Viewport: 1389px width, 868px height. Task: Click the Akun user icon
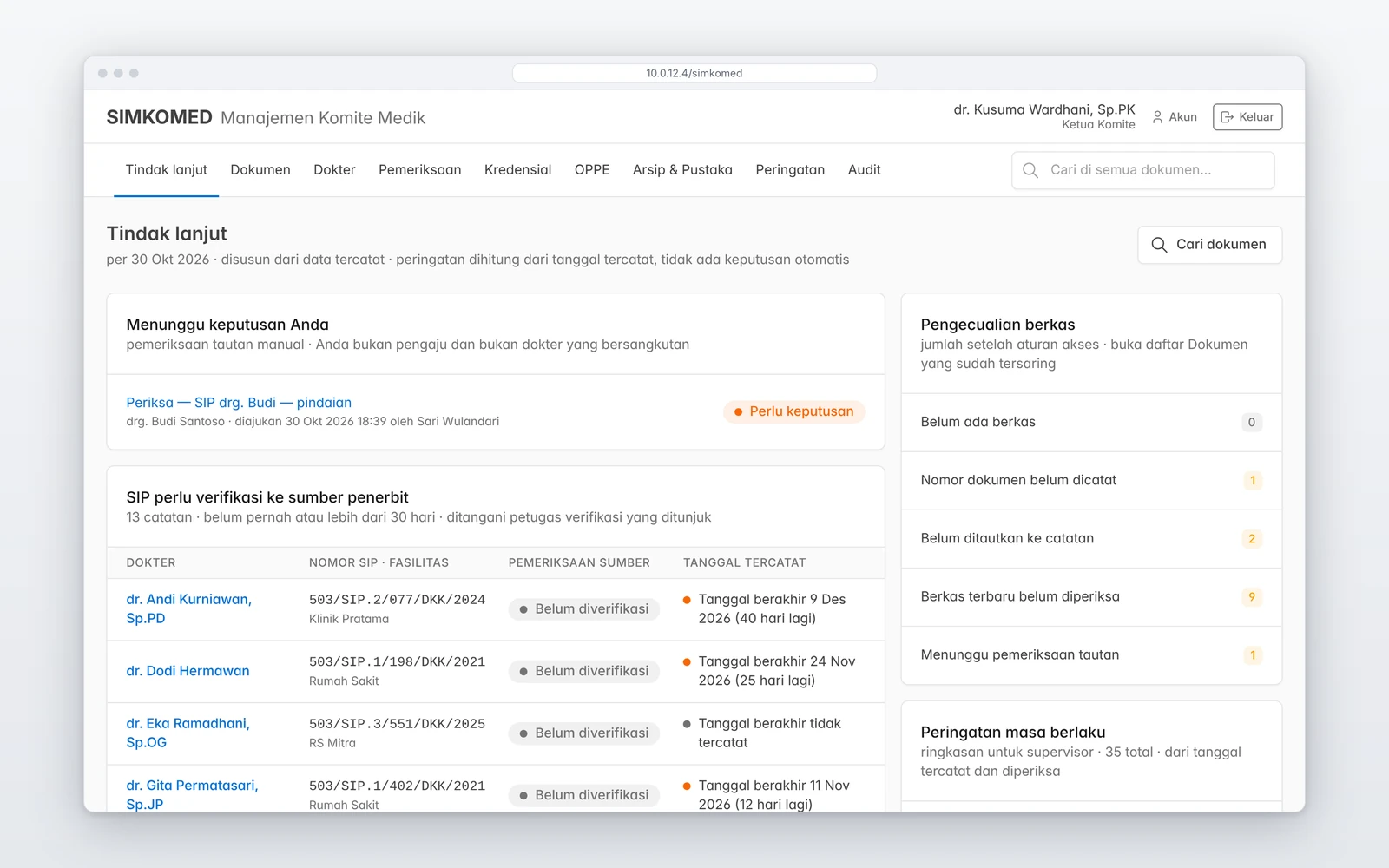click(1157, 117)
